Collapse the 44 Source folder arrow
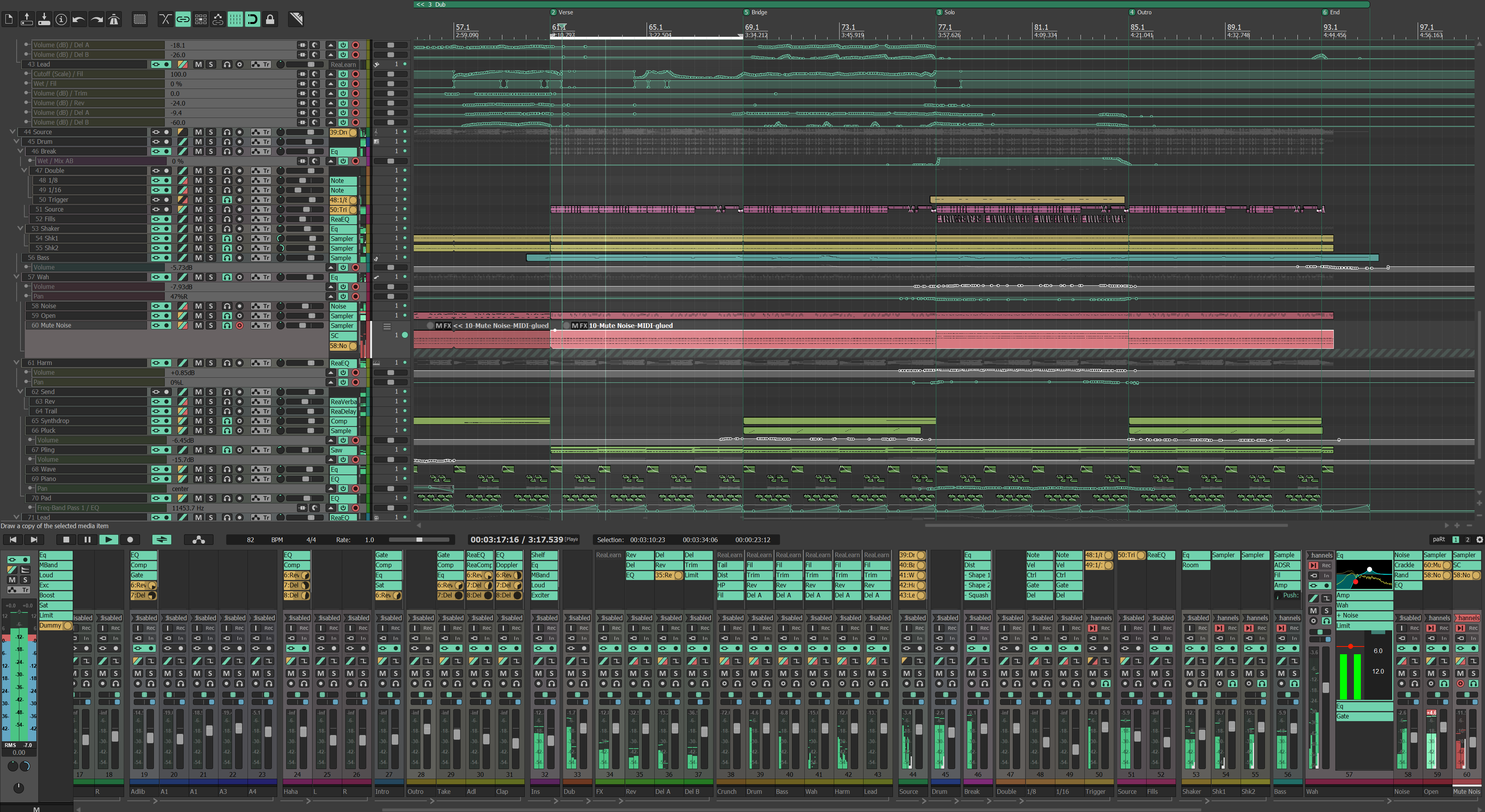 13,132
